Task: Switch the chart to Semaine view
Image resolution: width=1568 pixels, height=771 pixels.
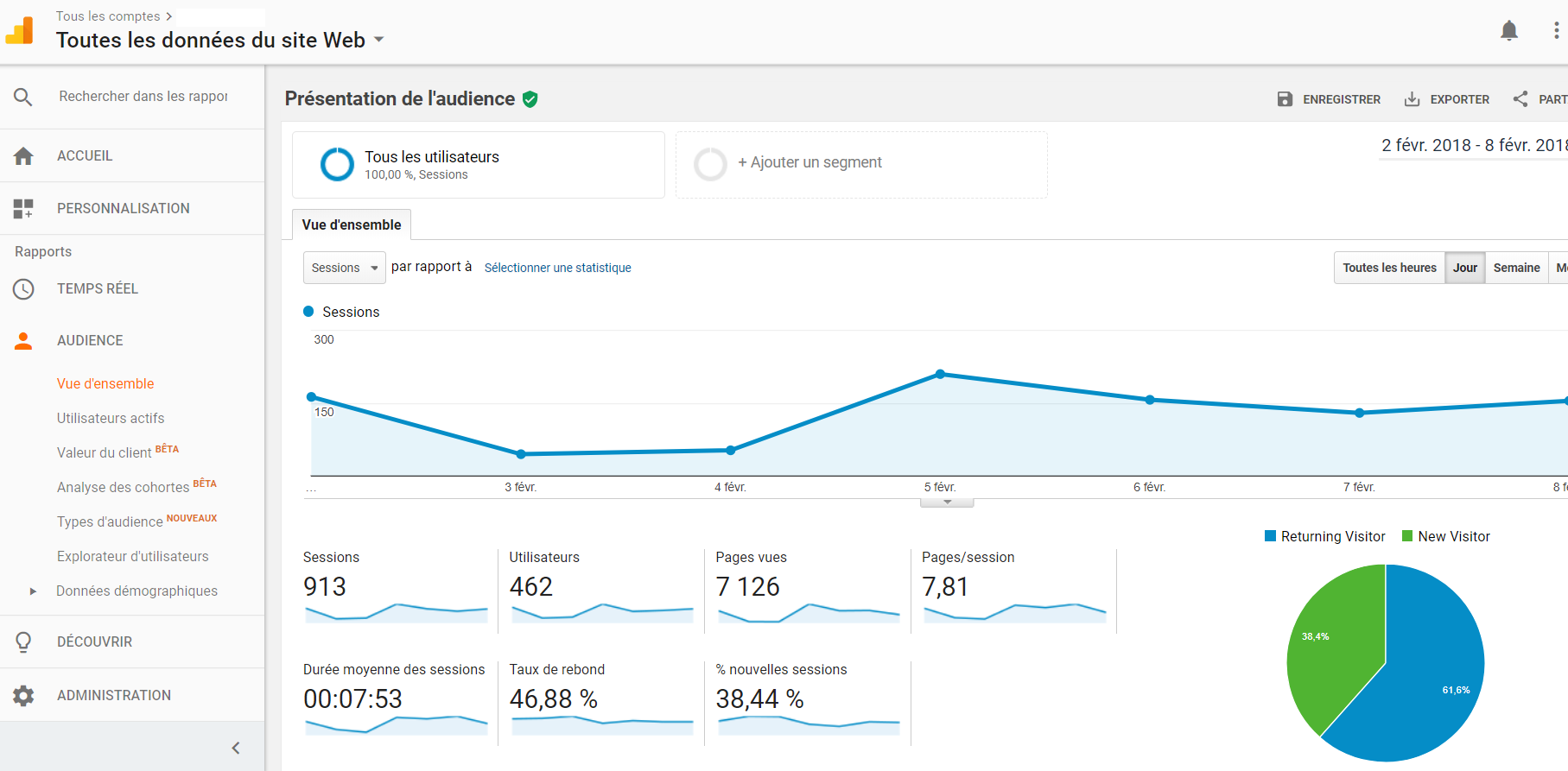Action: [1516, 268]
